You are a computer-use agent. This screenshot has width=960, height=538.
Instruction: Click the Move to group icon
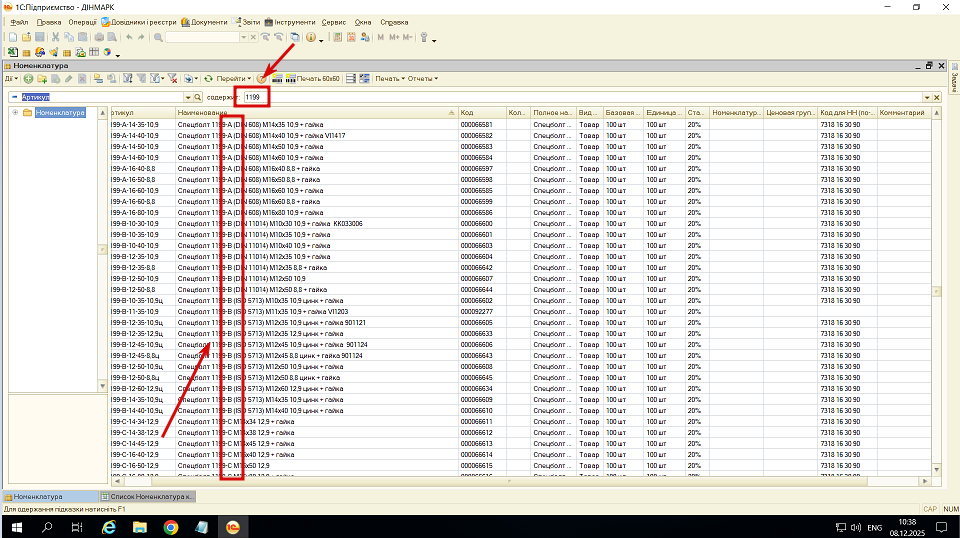tap(111, 79)
